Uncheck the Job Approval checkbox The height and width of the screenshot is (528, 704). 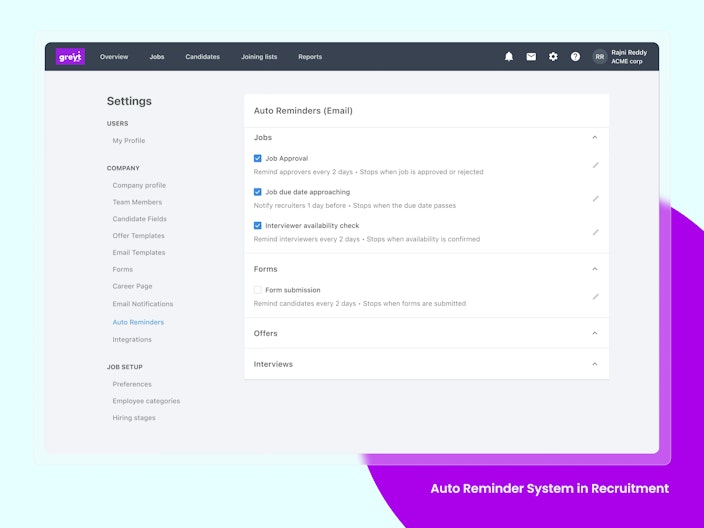coord(258,158)
